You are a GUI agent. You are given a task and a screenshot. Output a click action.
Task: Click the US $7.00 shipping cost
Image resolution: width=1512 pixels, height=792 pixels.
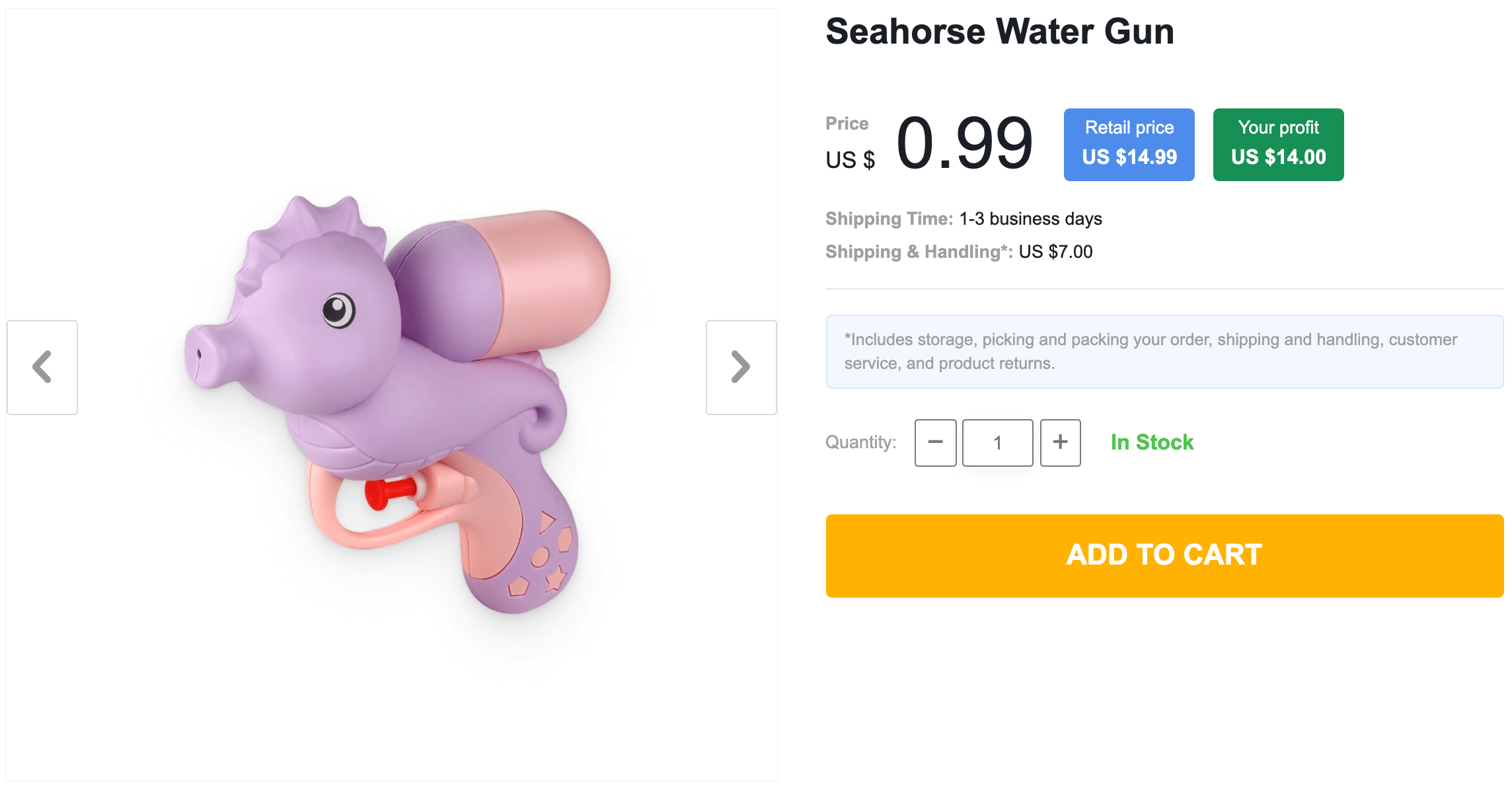tap(1055, 252)
